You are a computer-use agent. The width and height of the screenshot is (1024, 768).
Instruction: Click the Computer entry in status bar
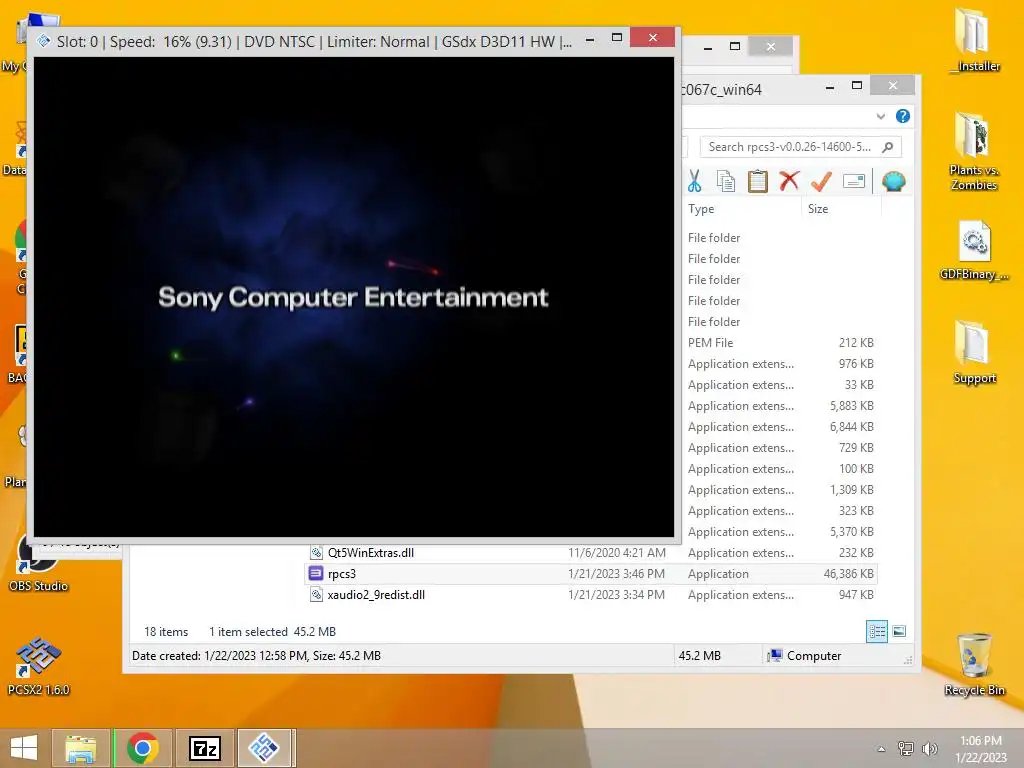point(805,656)
